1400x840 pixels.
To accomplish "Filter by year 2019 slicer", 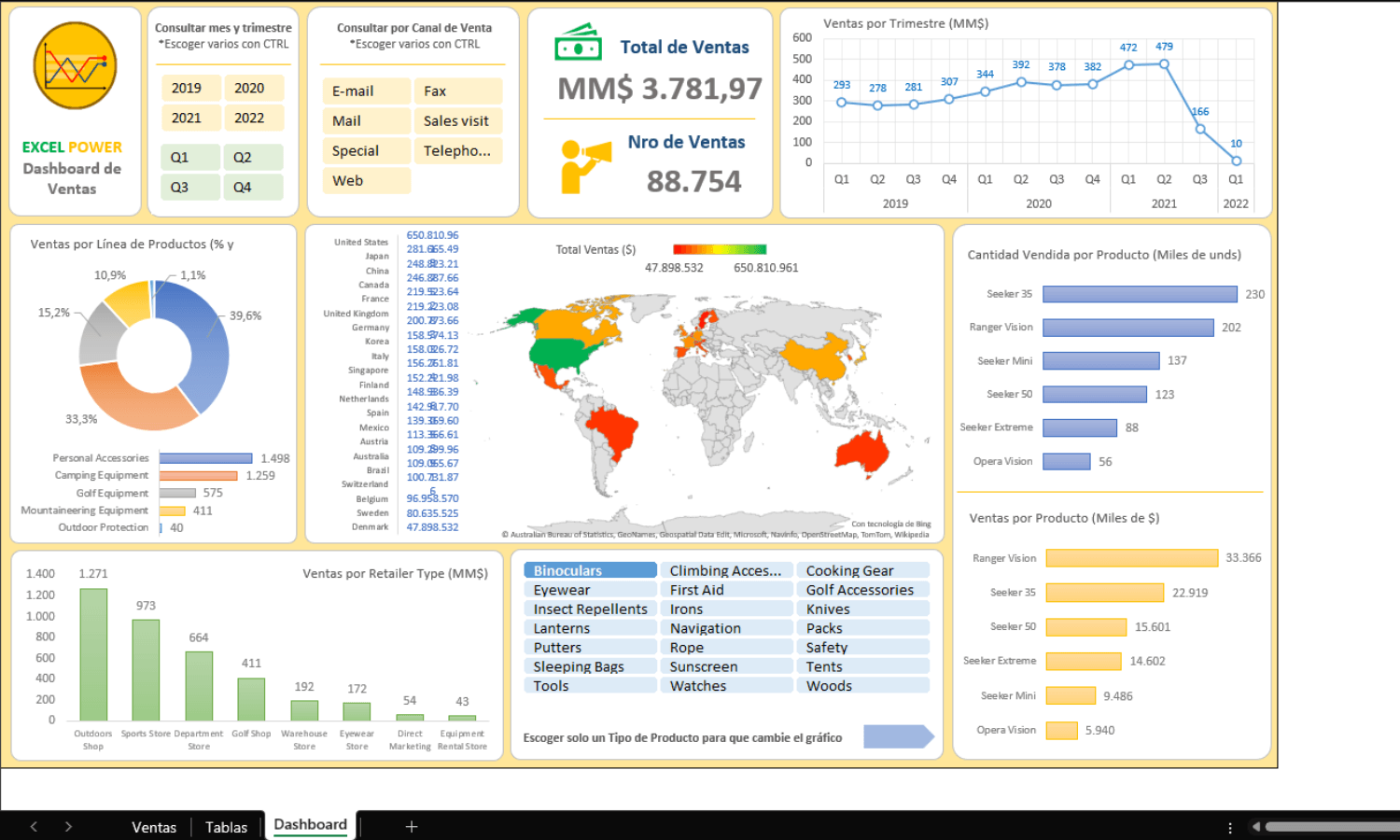I will coord(190,88).
